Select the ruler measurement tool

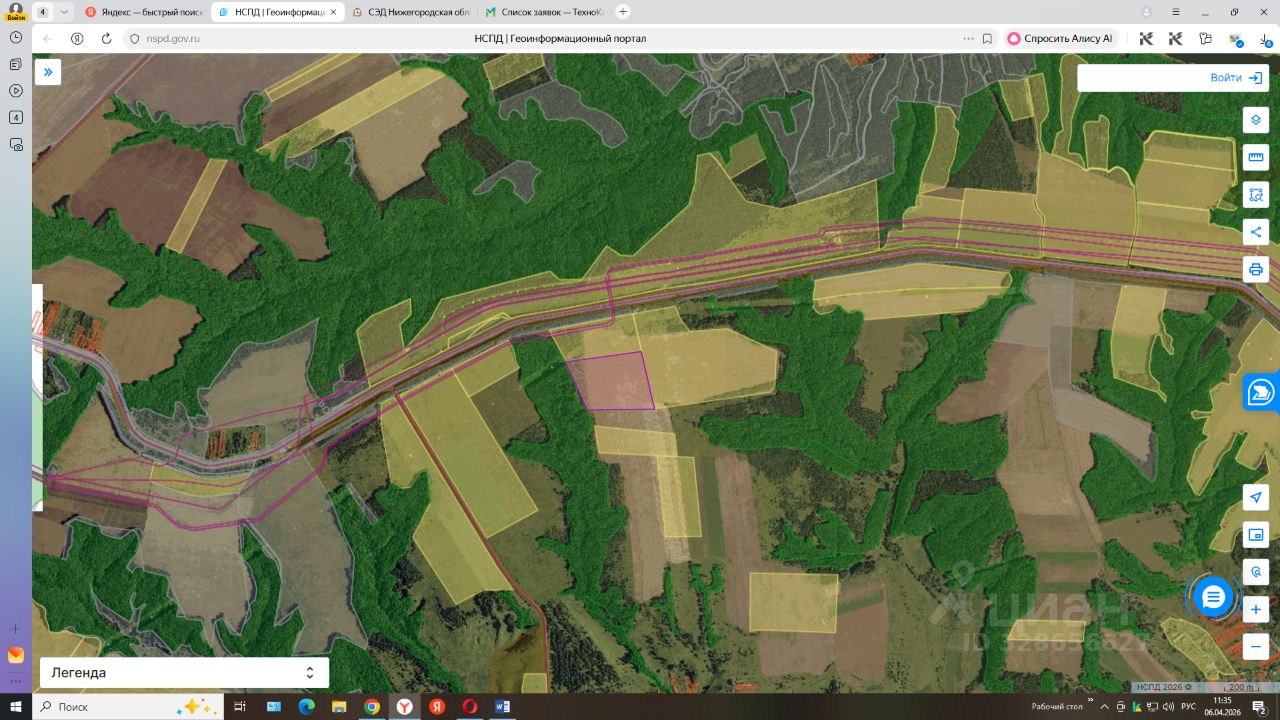[1256, 157]
